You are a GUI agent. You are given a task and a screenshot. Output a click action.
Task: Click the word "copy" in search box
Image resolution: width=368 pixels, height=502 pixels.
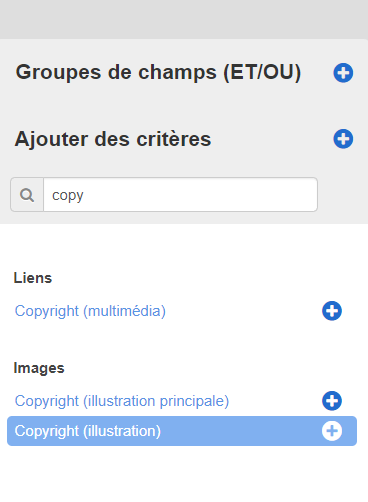point(68,196)
